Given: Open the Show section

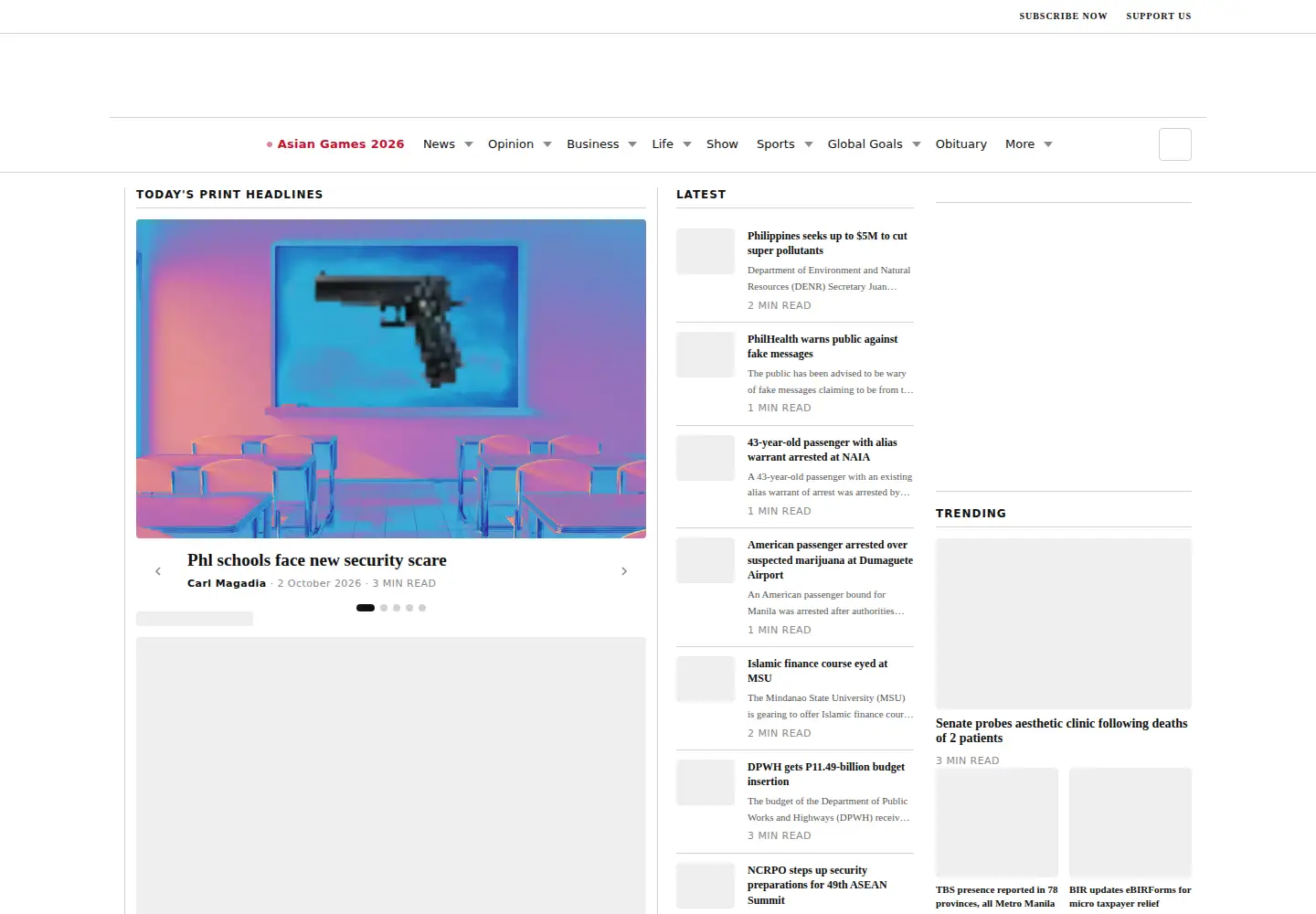Looking at the screenshot, I should point(722,144).
